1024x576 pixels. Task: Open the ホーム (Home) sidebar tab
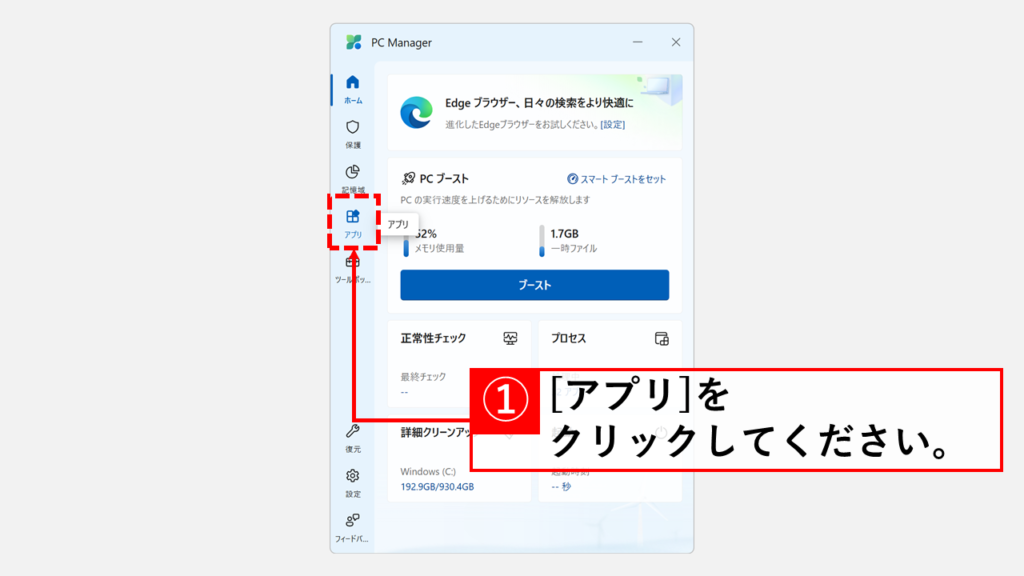click(x=353, y=89)
